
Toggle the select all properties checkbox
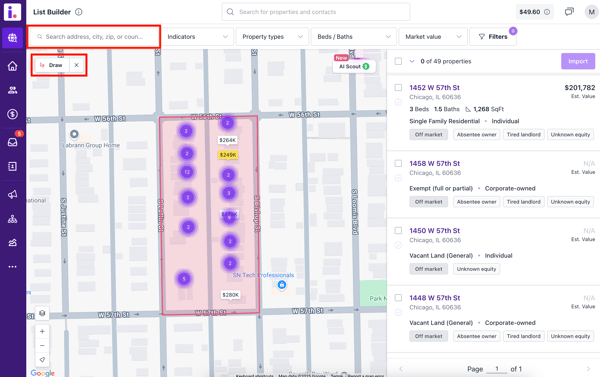398,61
